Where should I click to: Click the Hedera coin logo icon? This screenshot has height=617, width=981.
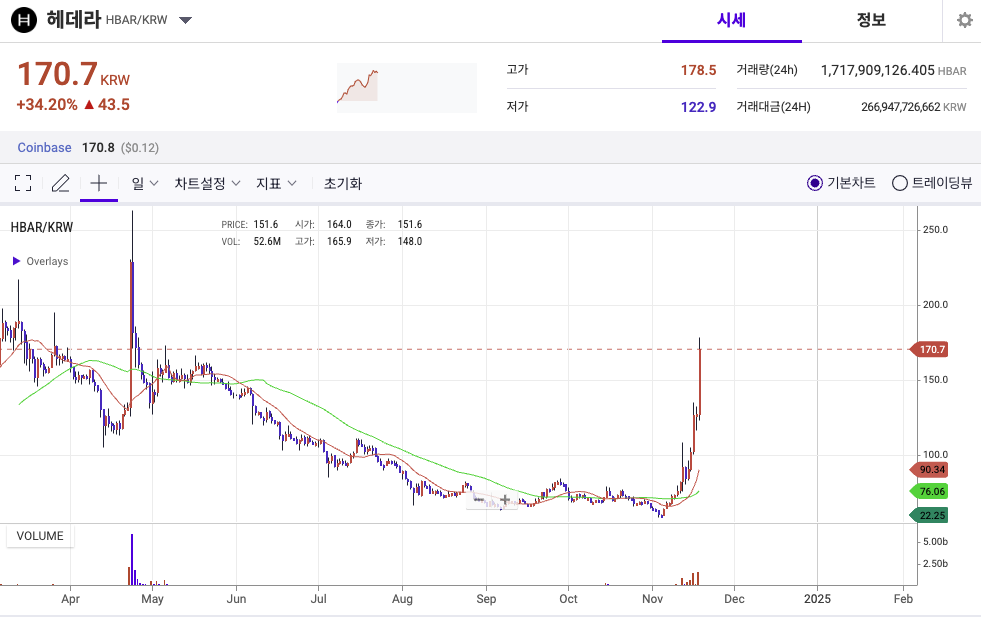coord(24,20)
